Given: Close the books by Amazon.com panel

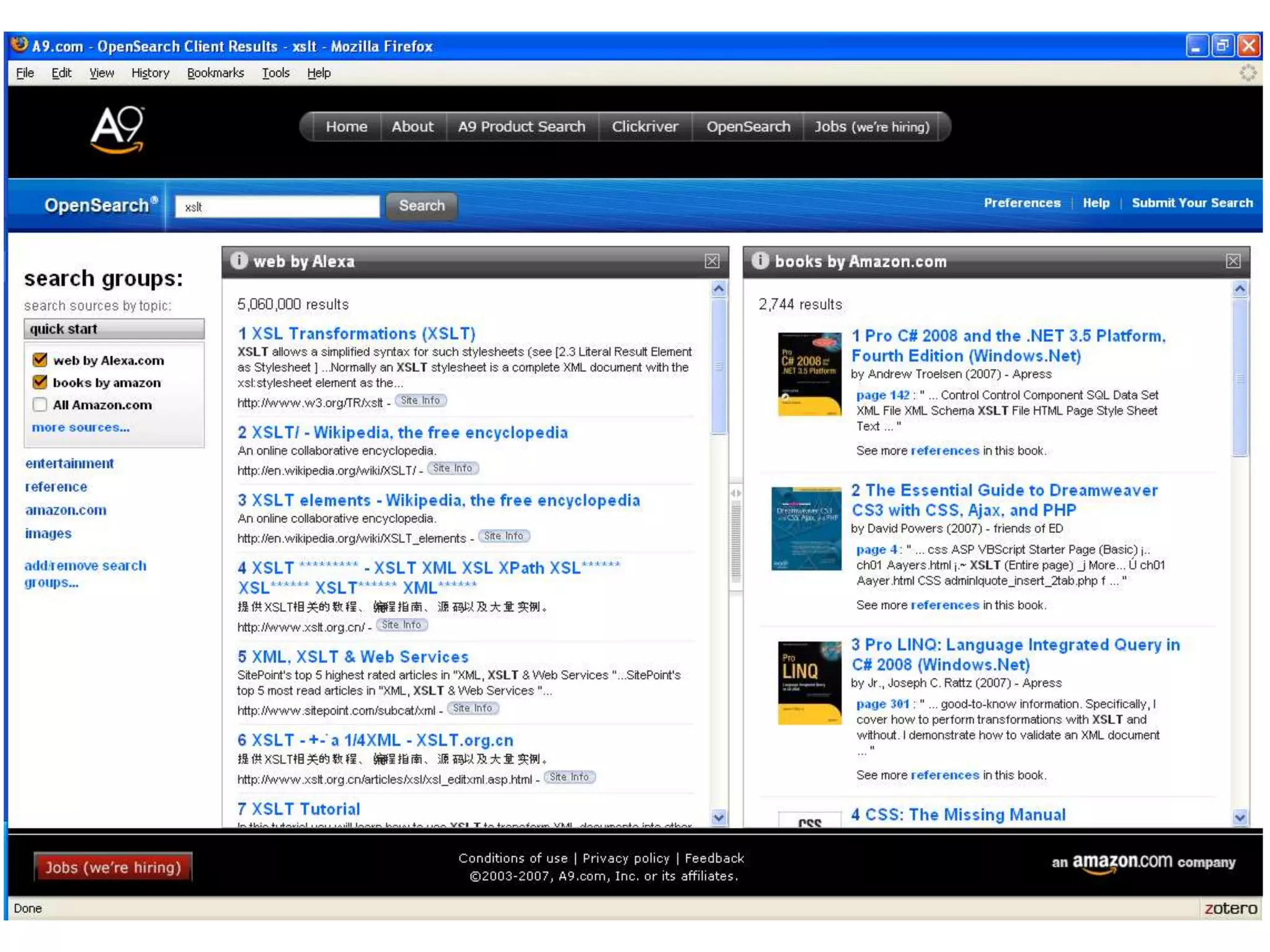Looking at the screenshot, I should click(1233, 261).
